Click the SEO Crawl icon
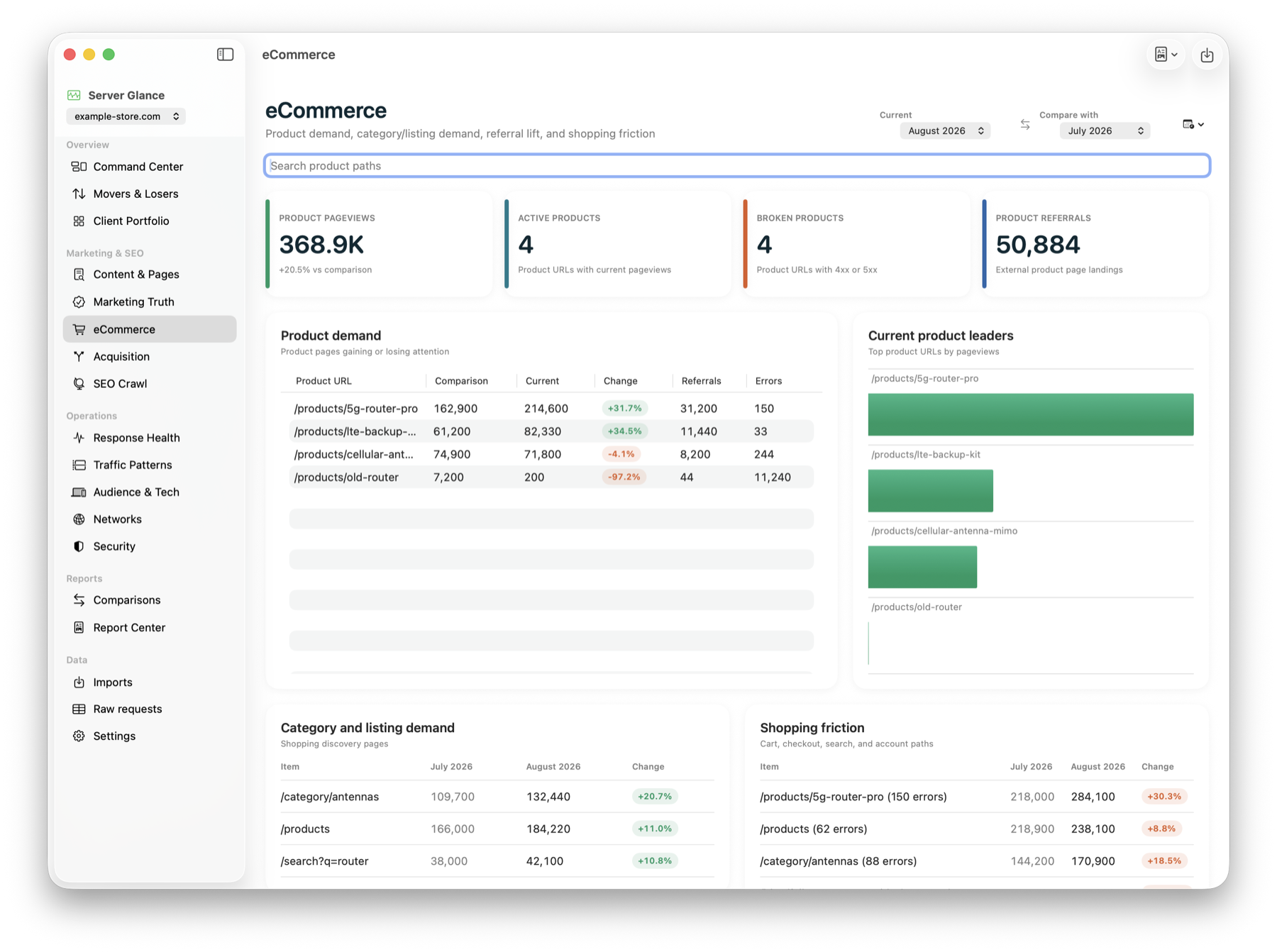The image size is (1277, 952). pyautogui.click(x=79, y=384)
